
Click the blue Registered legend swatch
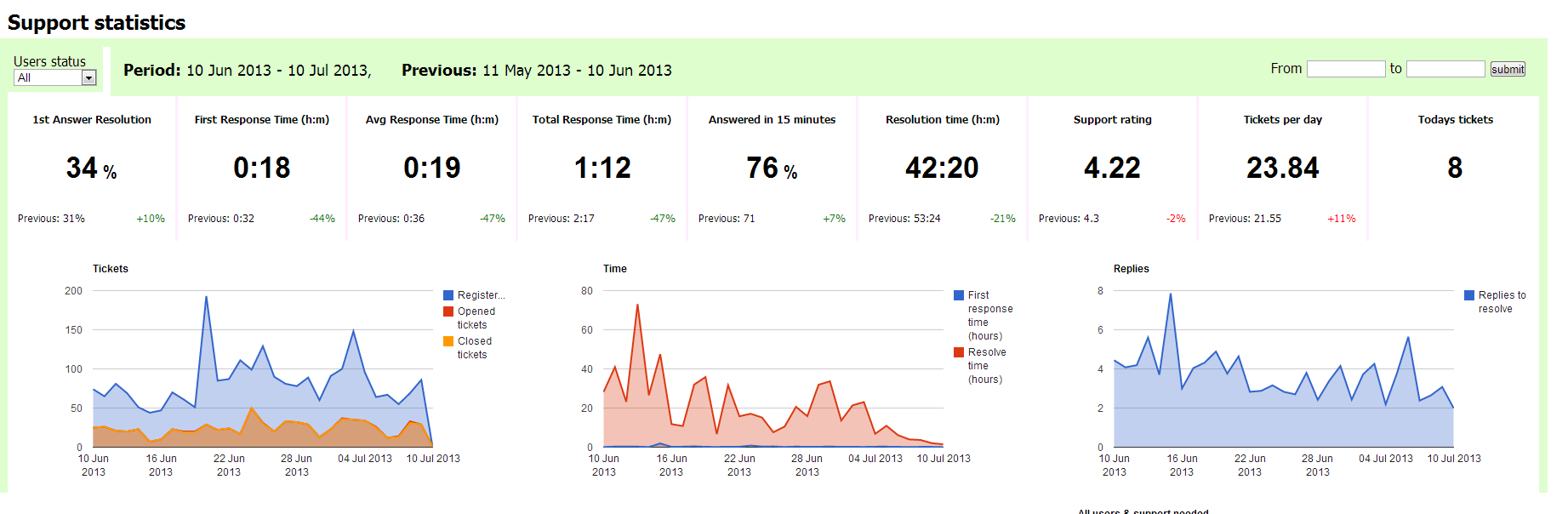[x=448, y=295]
